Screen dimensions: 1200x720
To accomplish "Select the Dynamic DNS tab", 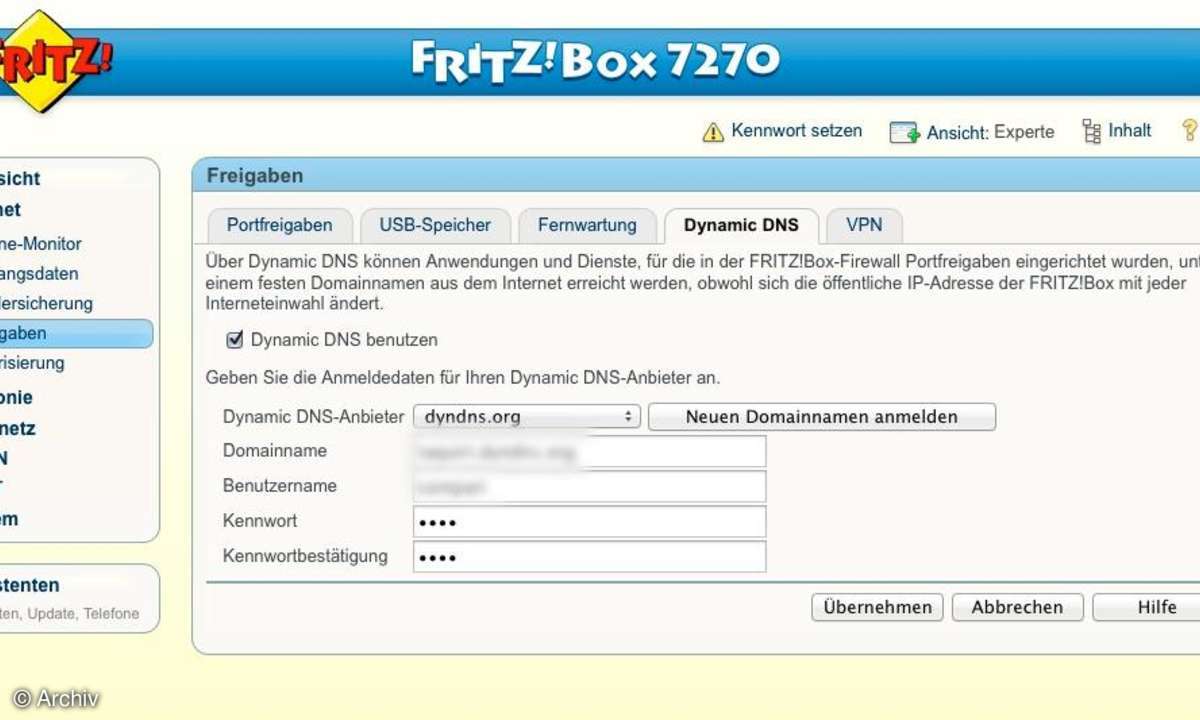I will point(741,225).
